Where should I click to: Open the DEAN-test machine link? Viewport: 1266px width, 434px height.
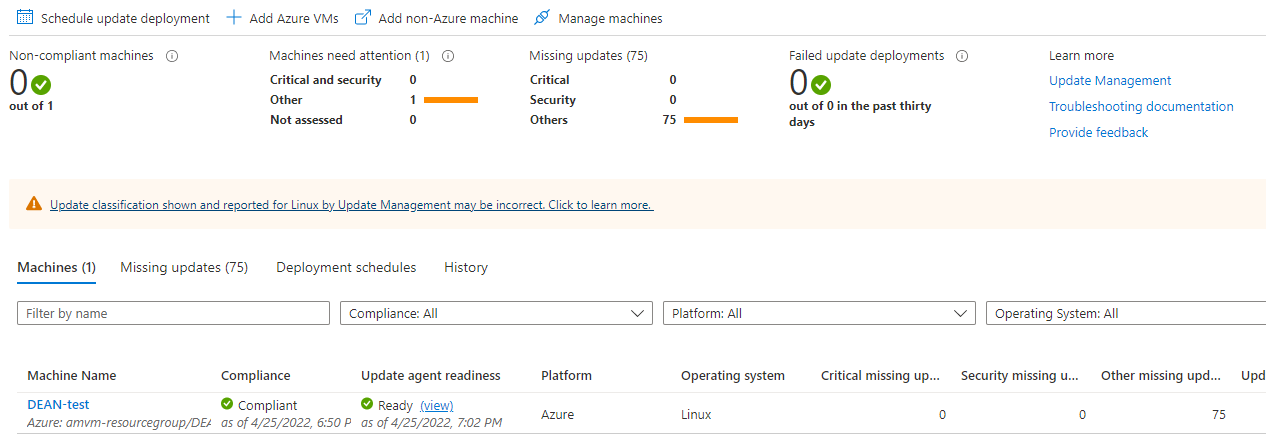point(58,404)
